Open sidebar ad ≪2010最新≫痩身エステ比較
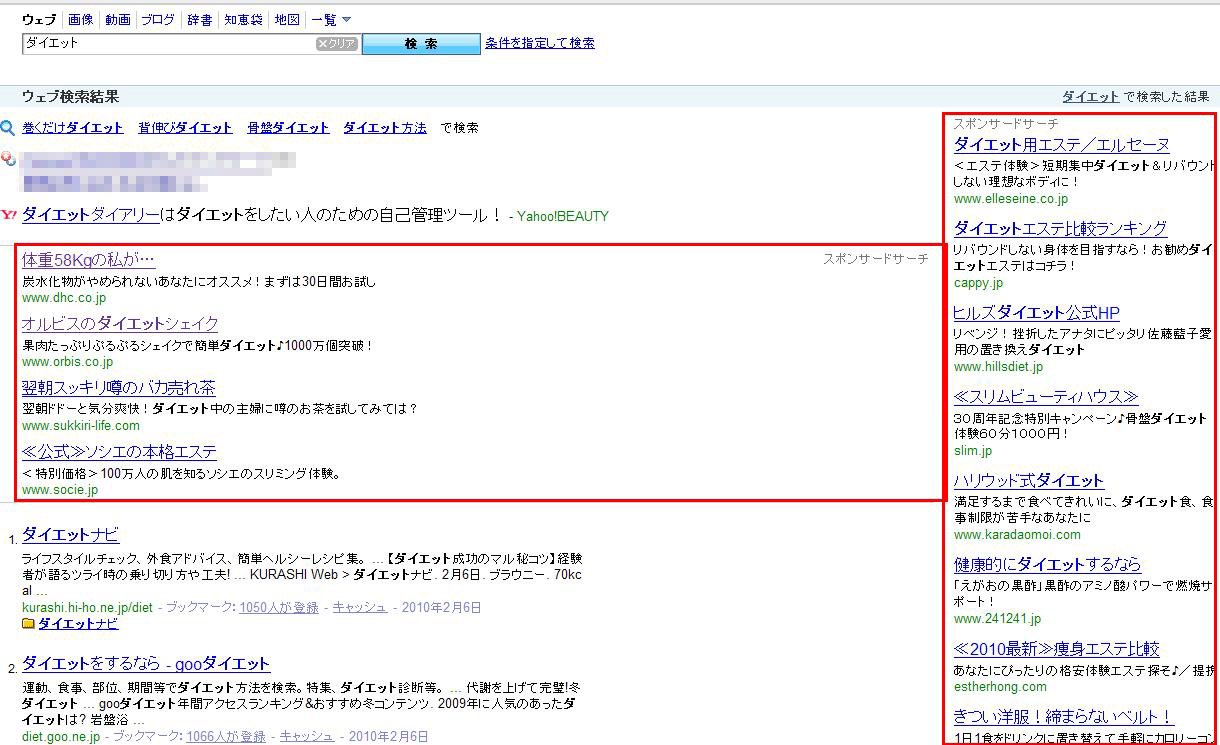This screenshot has width=1220, height=745. (1057, 649)
